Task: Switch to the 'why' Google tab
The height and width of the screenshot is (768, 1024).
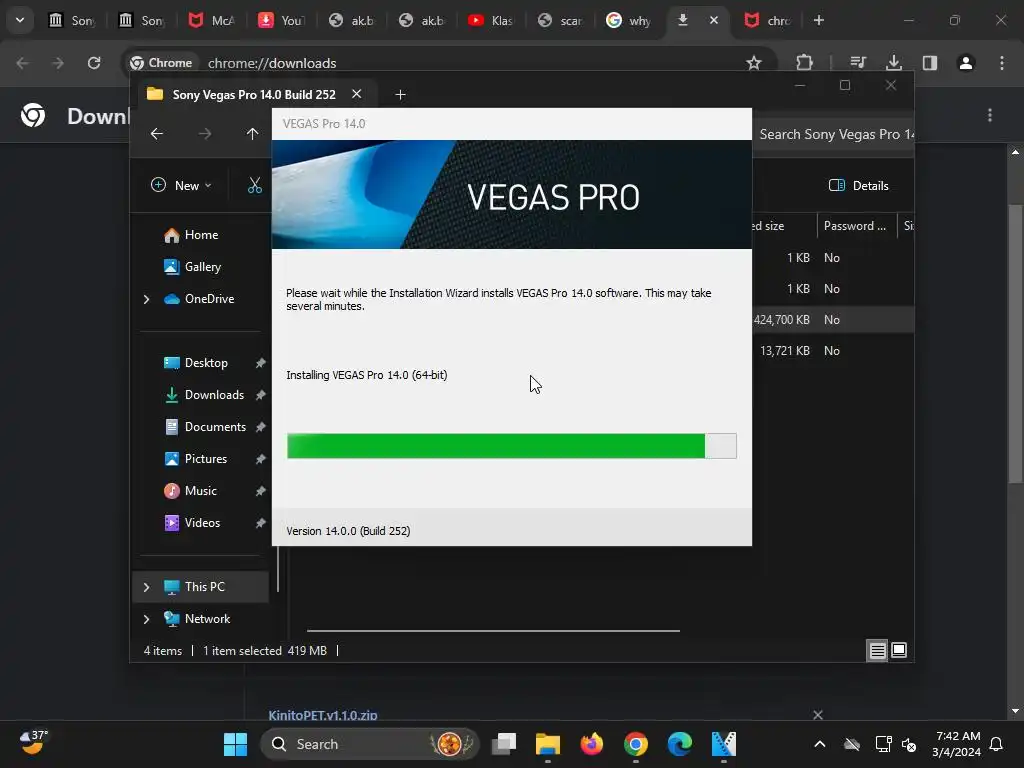Action: coord(628,20)
